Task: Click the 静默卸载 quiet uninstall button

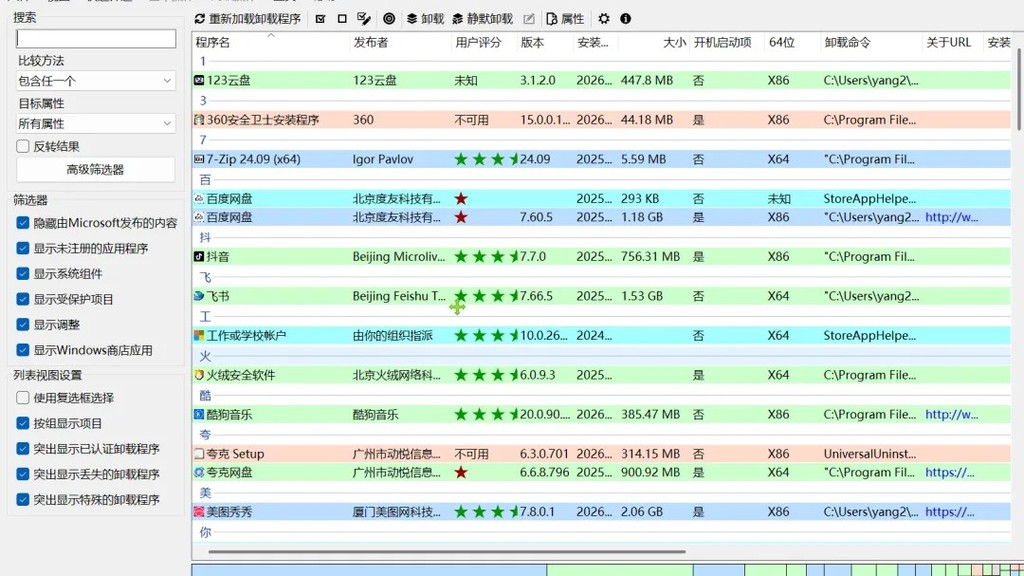Action: pyautogui.click(x=483, y=19)
